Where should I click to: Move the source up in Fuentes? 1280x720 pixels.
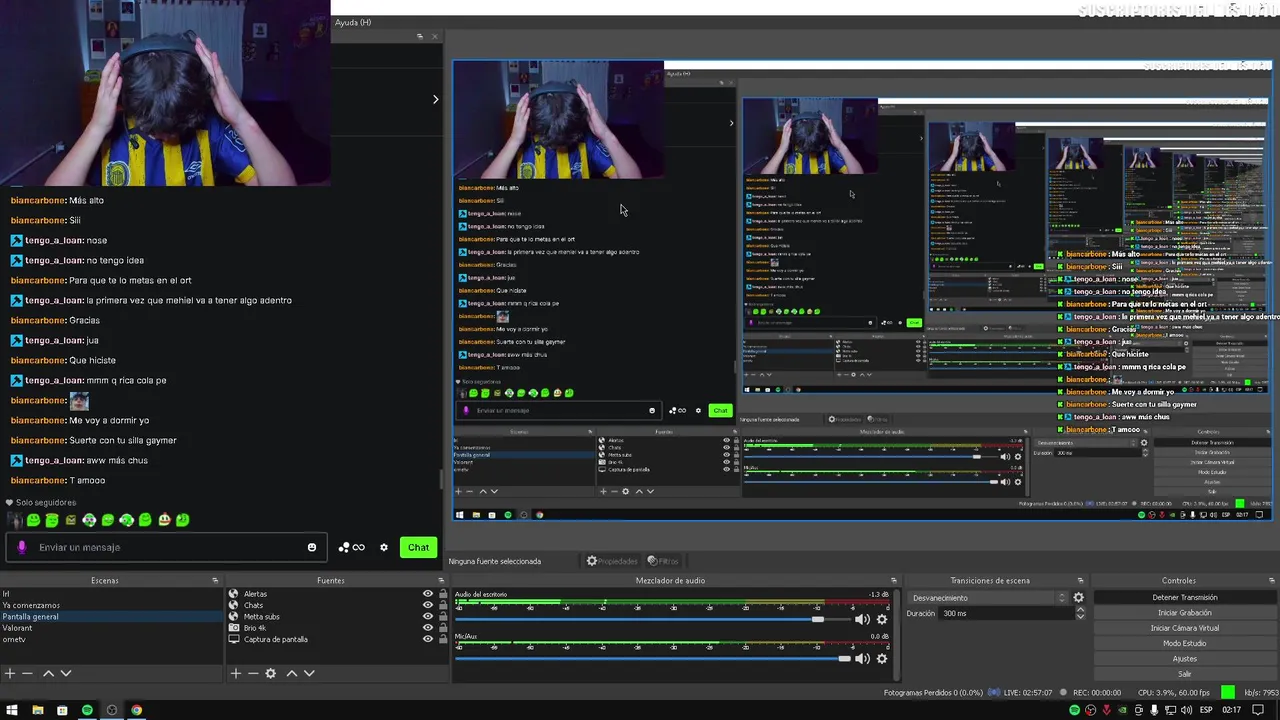pyautogui.click(x=292, y=674)
